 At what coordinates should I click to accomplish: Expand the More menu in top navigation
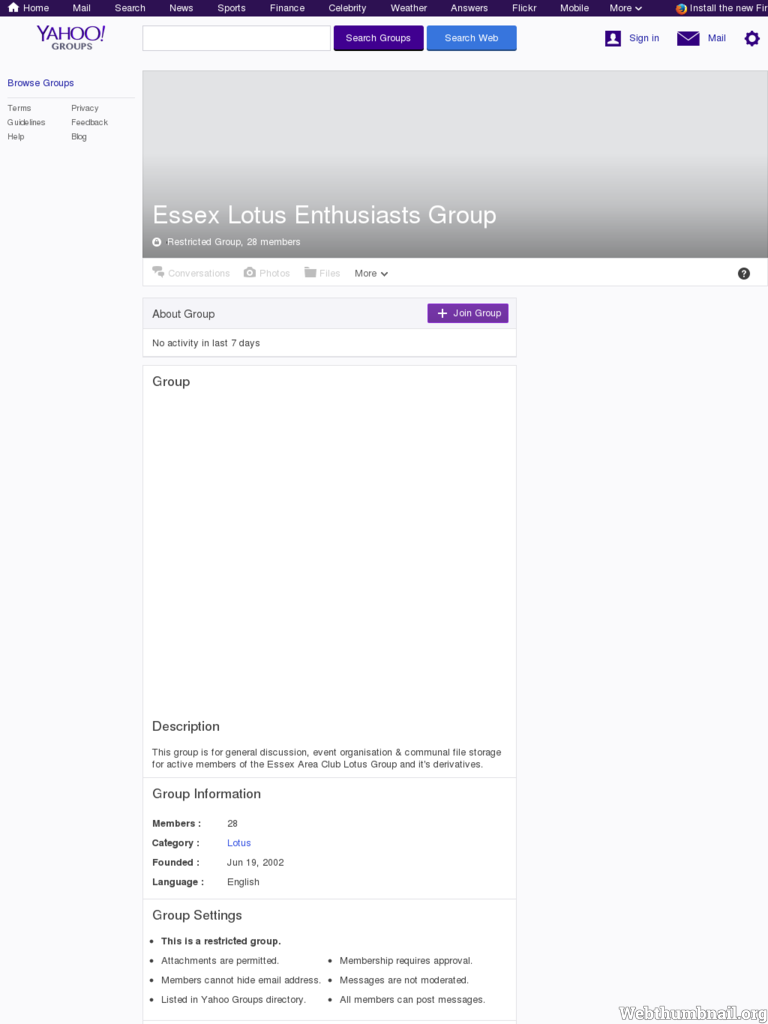[626, 8]
